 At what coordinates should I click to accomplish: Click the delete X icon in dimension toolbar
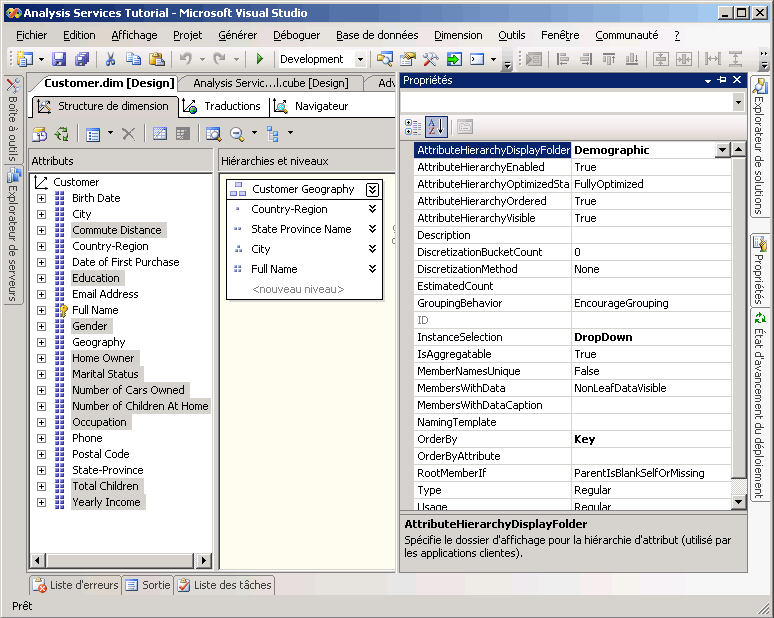click(128, 133)
